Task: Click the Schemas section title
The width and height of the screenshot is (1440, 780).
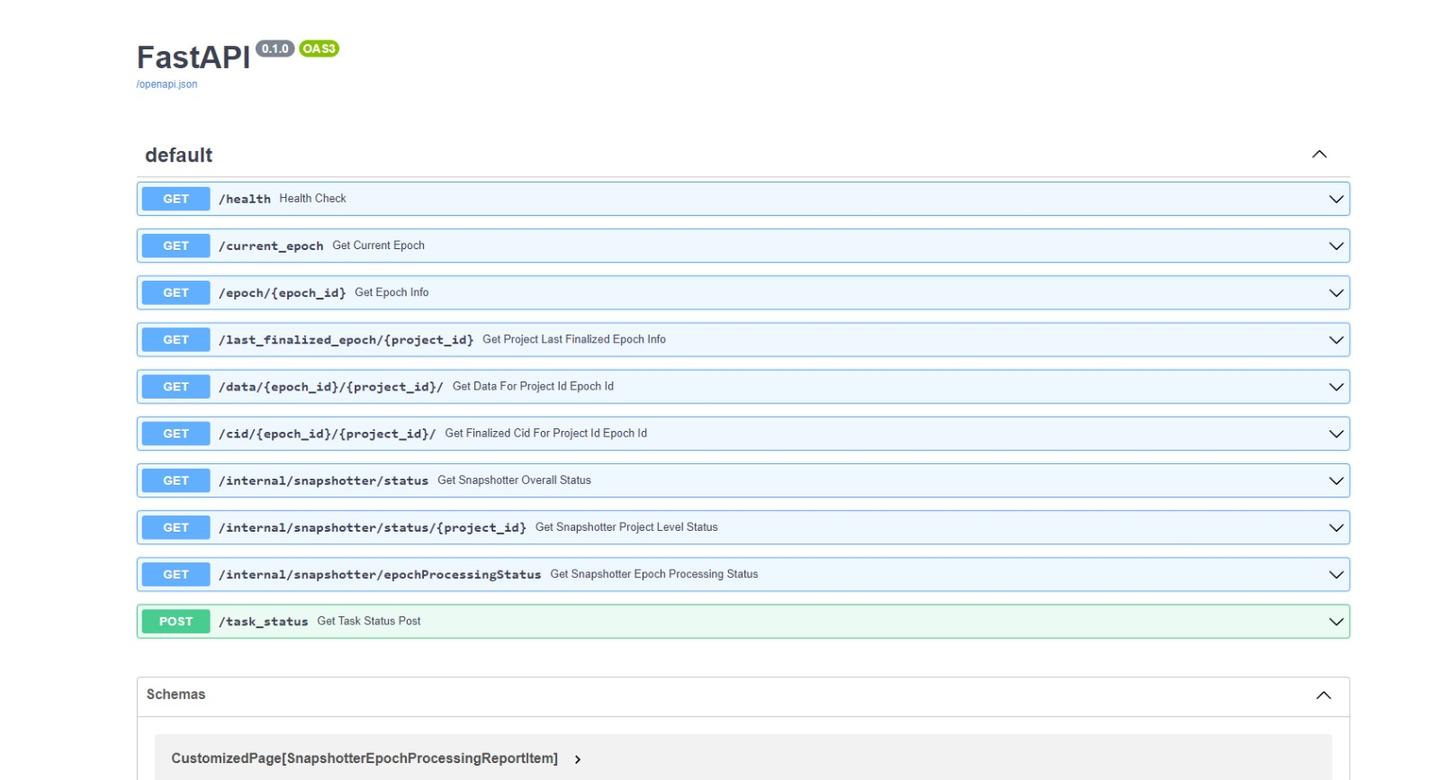Action: [176, 694]
